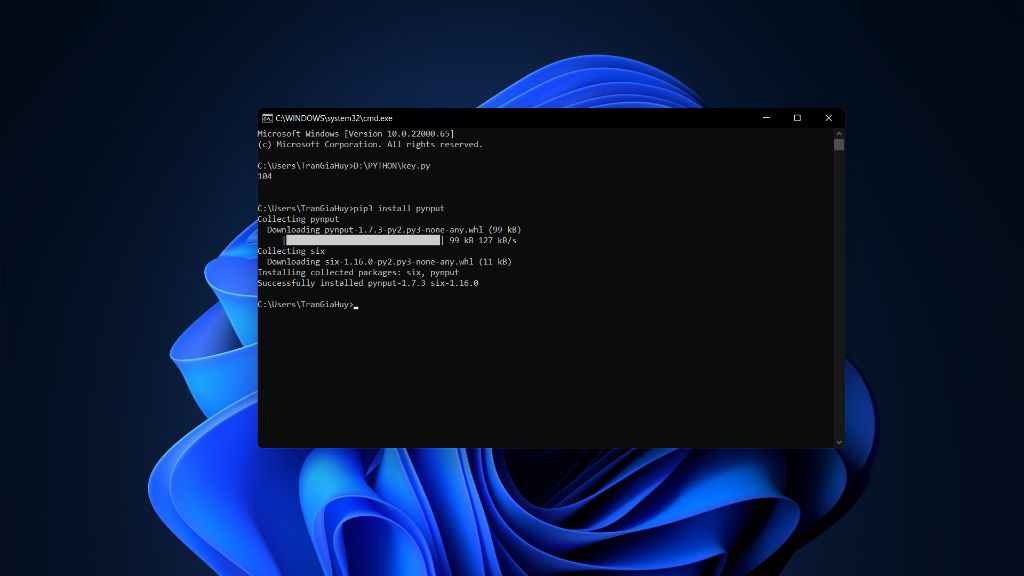
Task: Click the C:\WINDOWS\system32\cmd.exe title text
Action: 334,118
